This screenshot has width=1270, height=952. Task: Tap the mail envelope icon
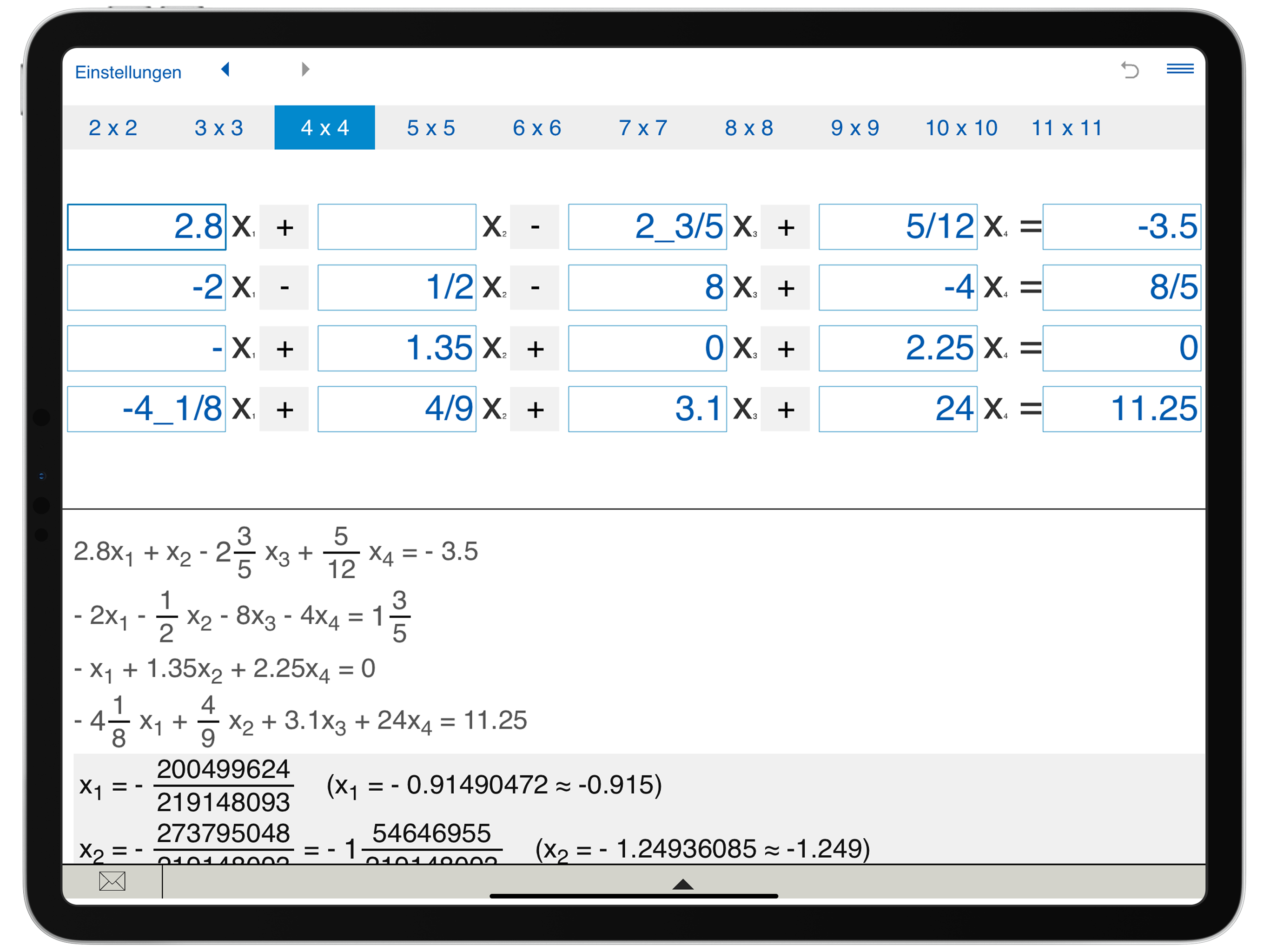(x=112, y=881)
